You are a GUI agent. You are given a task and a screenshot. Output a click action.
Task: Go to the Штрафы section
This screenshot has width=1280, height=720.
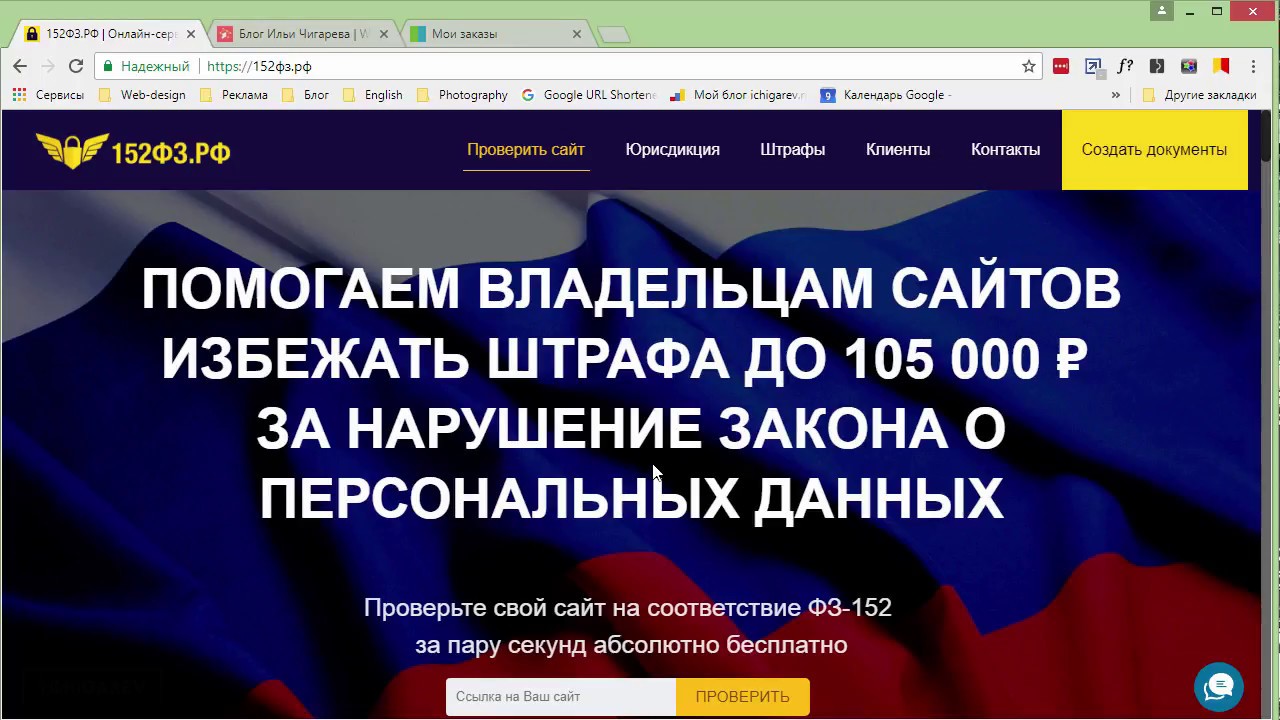(x=792, y=150)
